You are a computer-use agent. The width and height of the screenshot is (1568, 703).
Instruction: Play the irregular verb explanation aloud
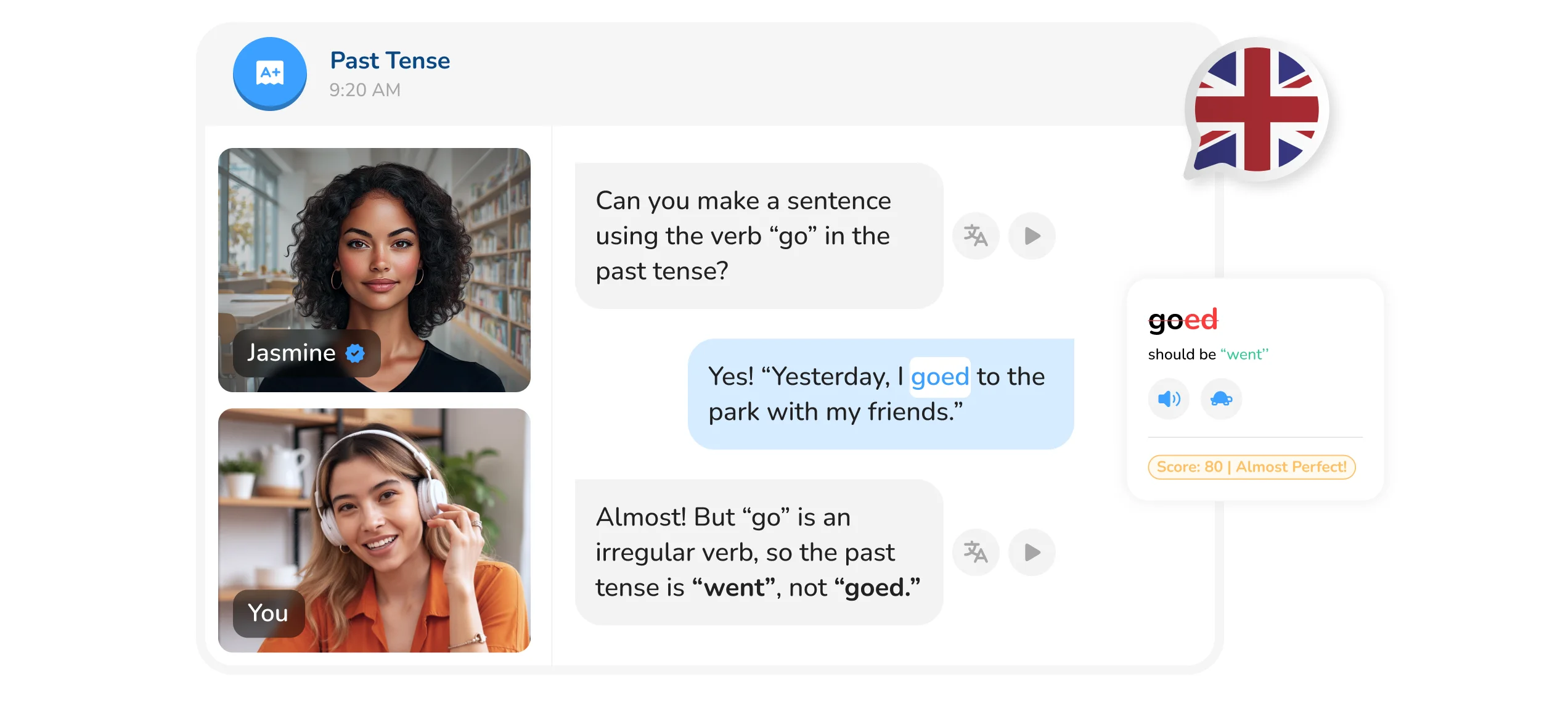[x=1031, y=552]
